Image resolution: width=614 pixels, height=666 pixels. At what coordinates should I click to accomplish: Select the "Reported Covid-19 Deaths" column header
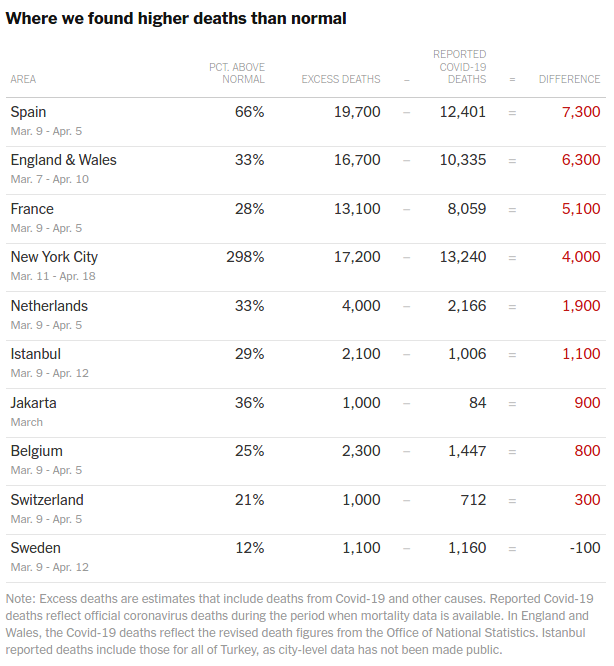[x=459, y=67]
